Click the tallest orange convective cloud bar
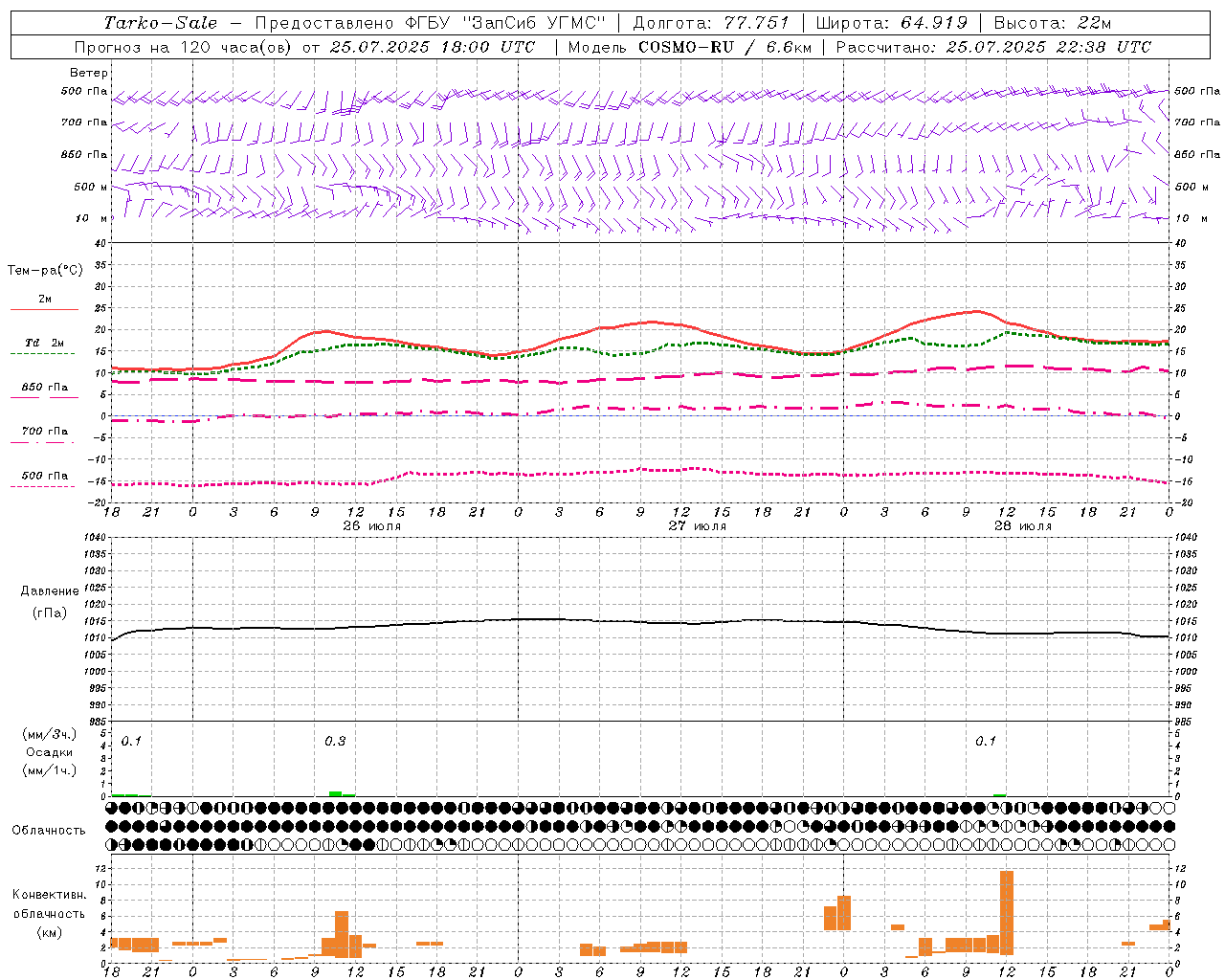This screenshot has width=1225, height=980. pos(1006,912)
